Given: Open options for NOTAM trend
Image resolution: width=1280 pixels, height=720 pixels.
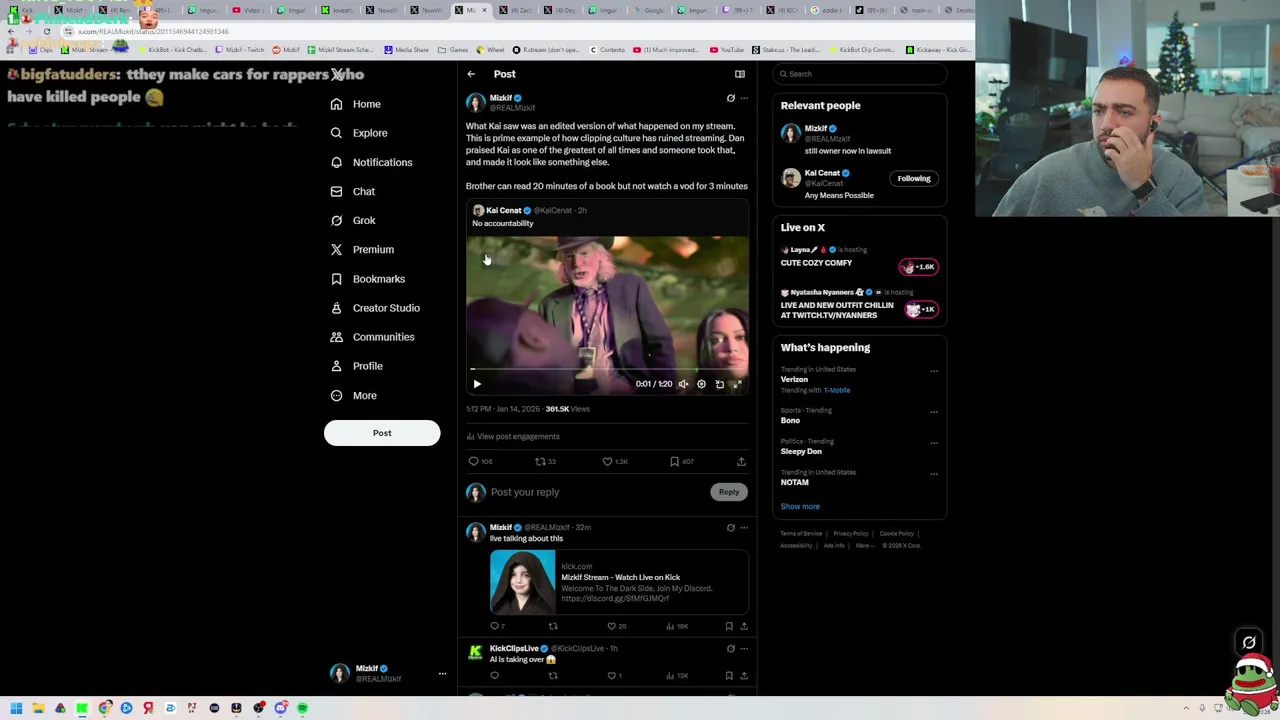Looking at the screenshot, I should (934, 474).
